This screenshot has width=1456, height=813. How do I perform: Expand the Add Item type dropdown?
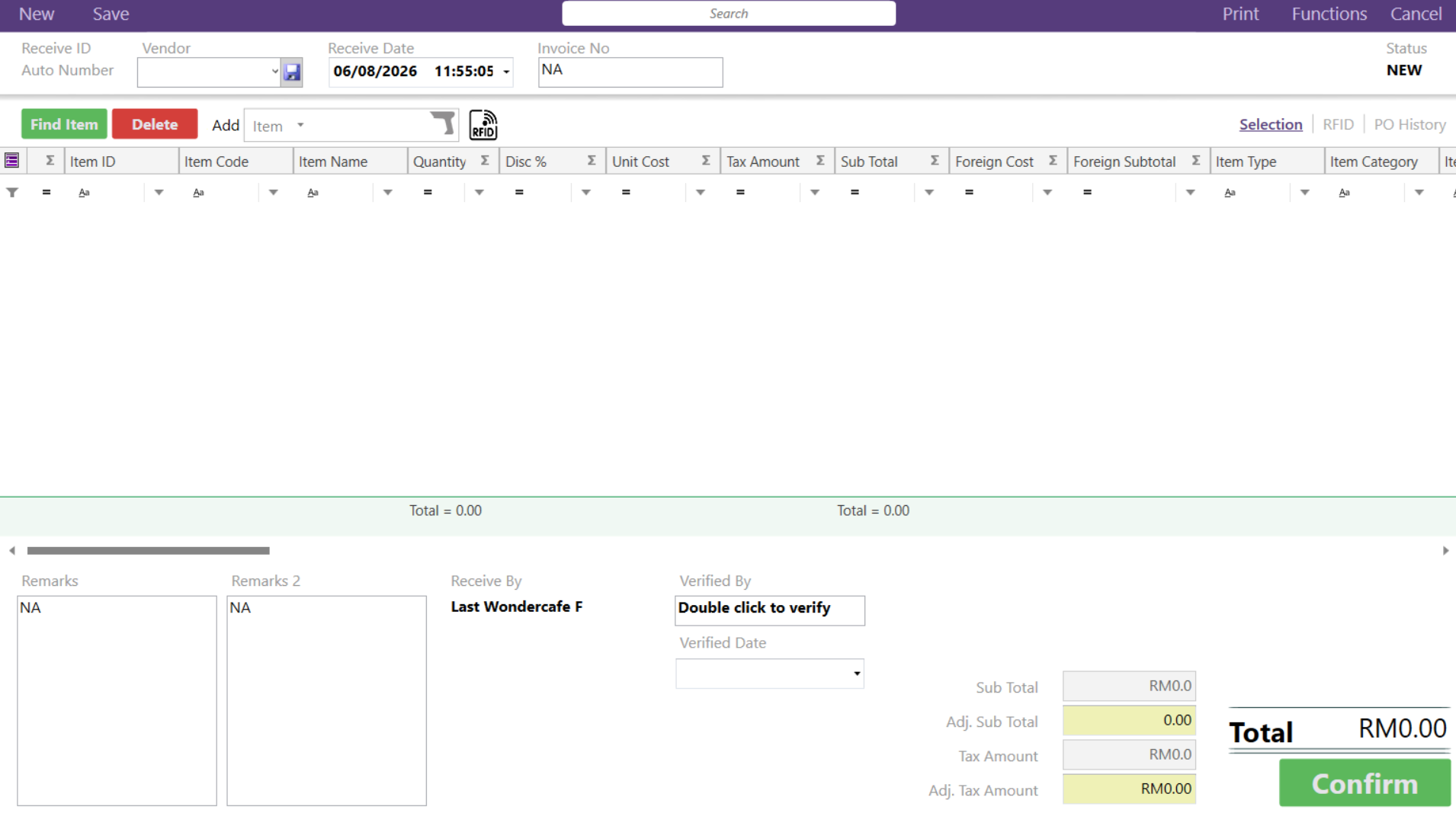tap(300, 125)
